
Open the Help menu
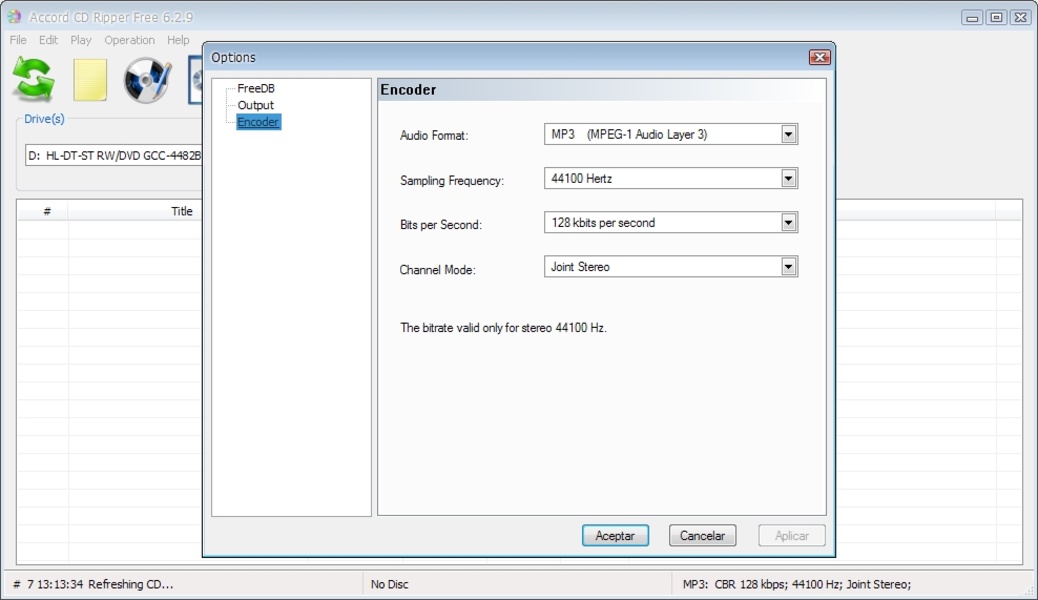(178, 40)
